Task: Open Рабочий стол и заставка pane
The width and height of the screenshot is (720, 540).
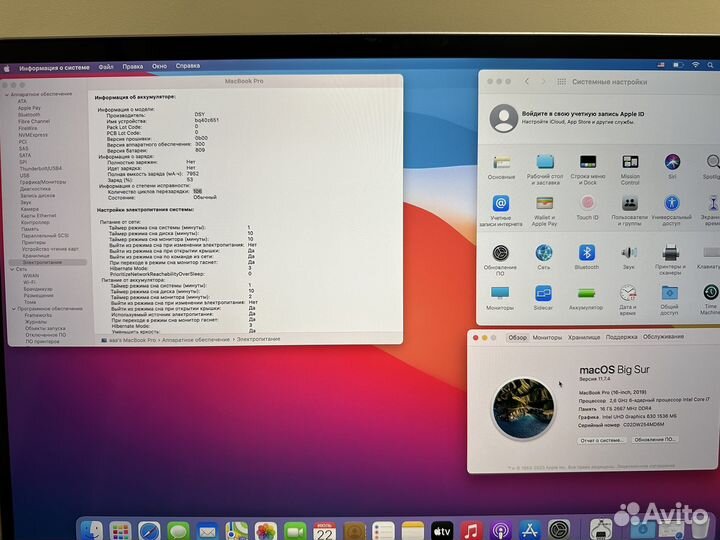Action: coord(545,169)
